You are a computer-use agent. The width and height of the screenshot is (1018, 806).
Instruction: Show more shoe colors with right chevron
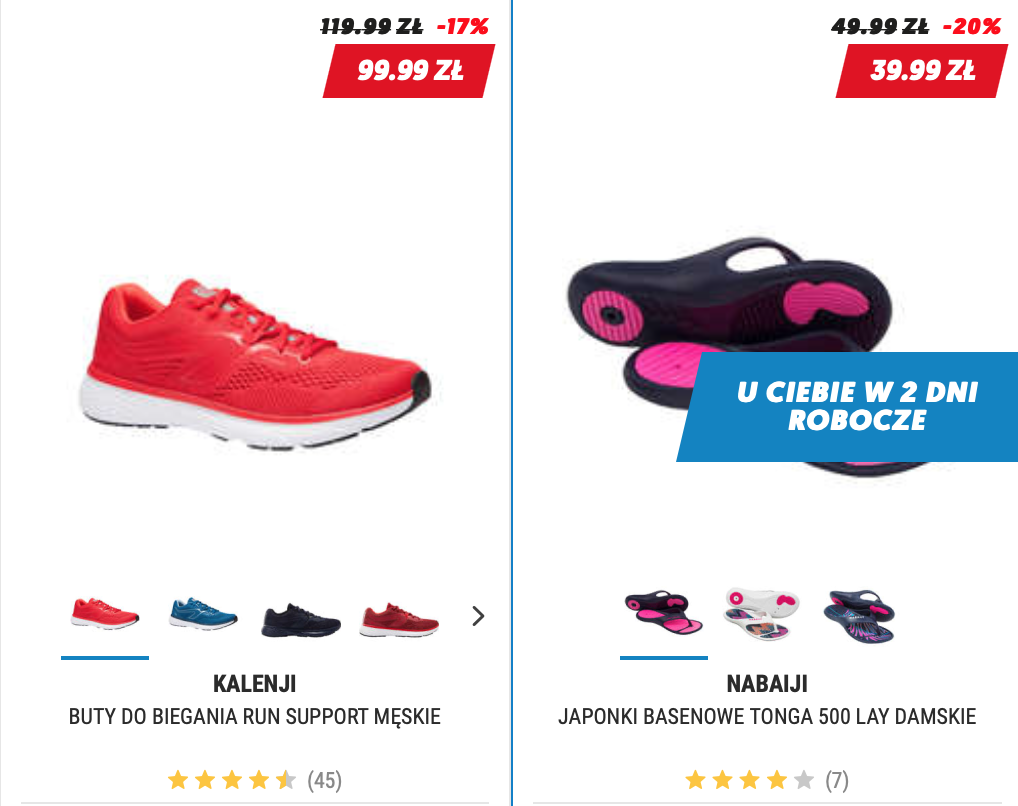pyautogui.click(x=478, y=616)
